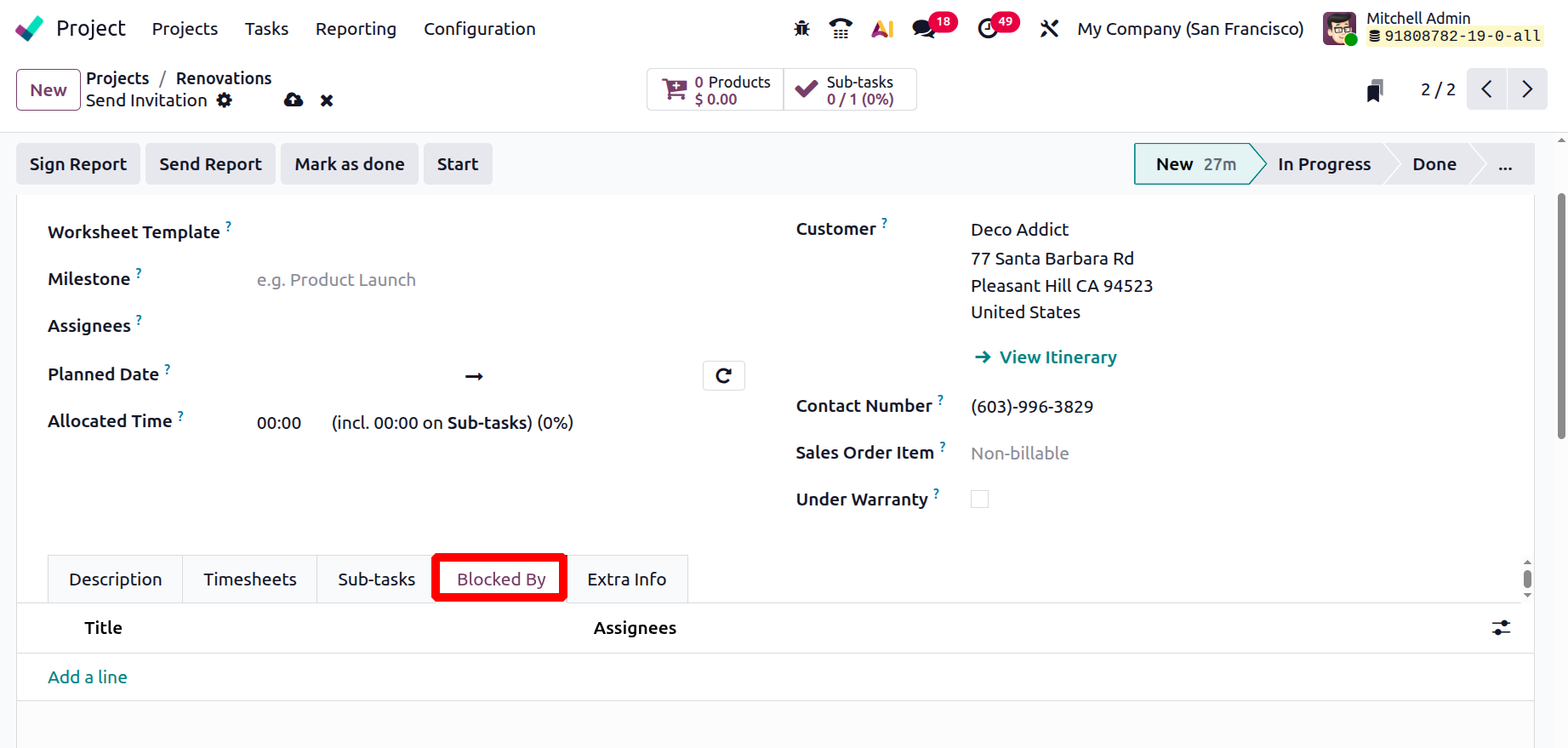
Task: Click the View Itinerary link
Action: (1058, 357)
